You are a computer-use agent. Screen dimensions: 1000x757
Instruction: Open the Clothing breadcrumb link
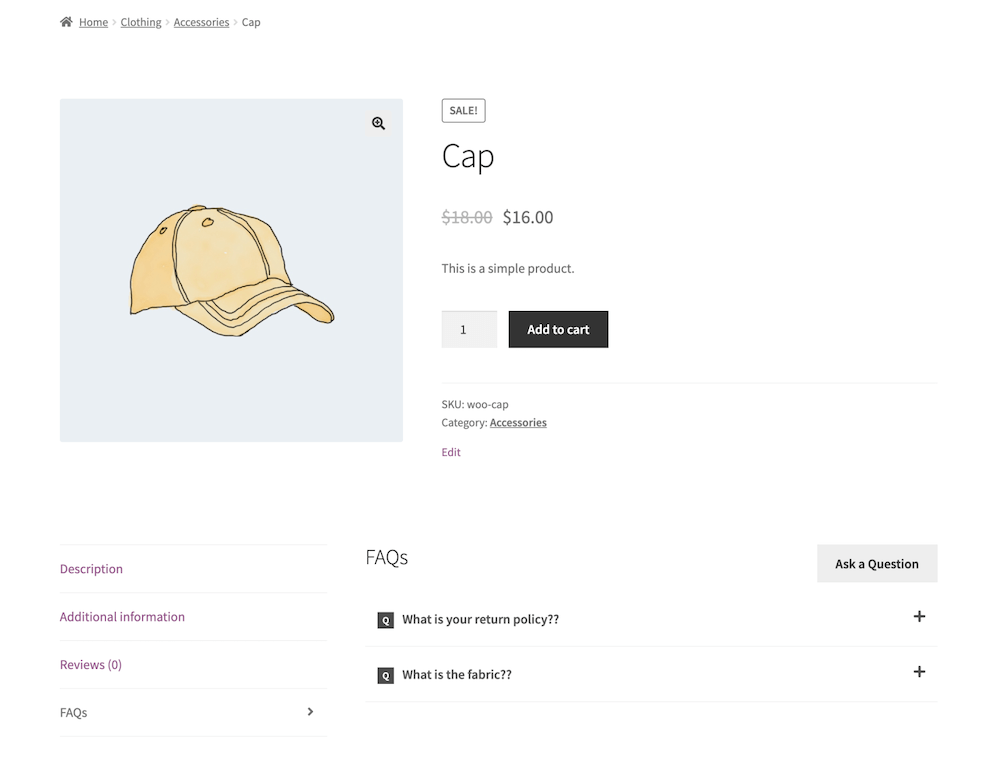coord(141,22)
